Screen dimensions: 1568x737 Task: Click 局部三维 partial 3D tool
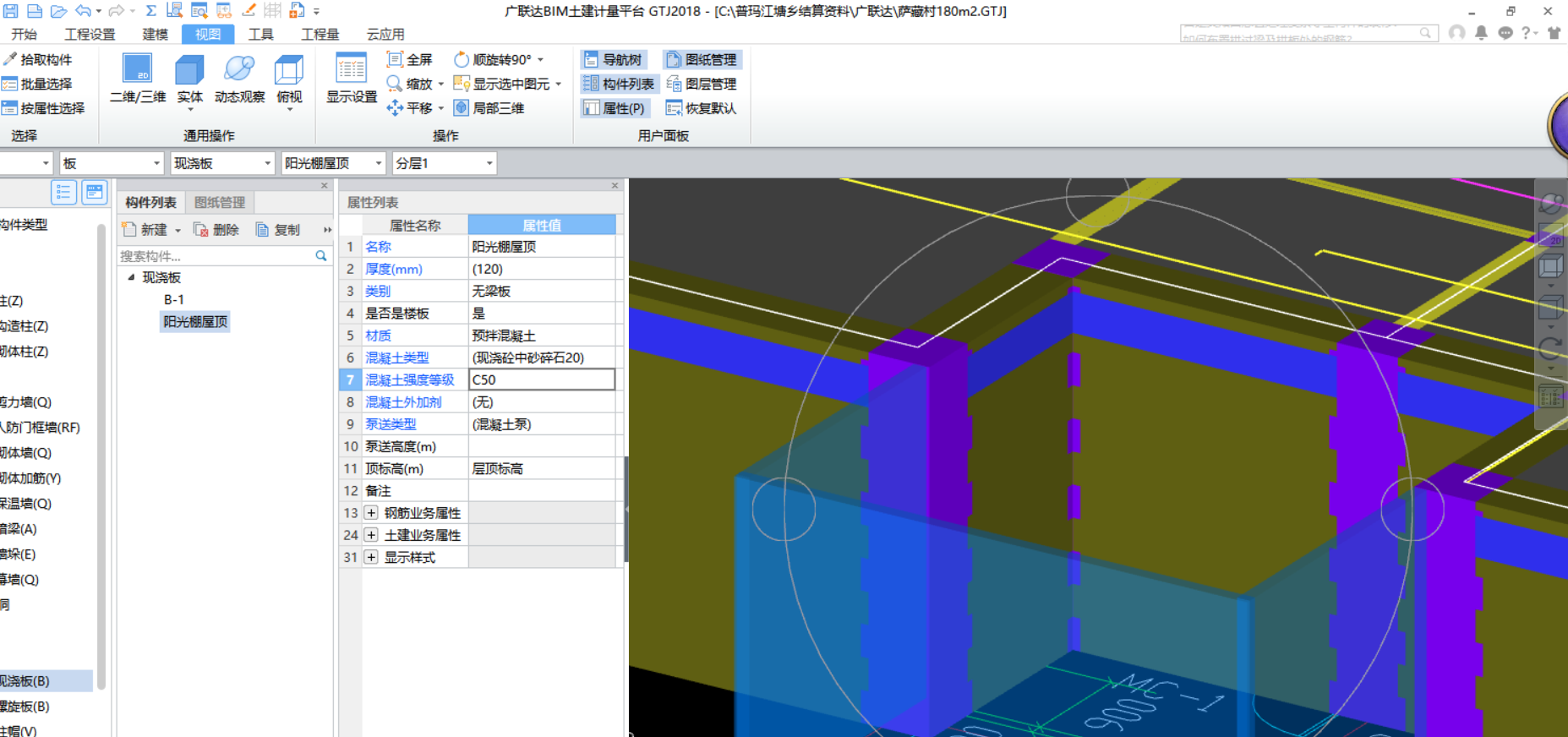(x=489, y=108)
